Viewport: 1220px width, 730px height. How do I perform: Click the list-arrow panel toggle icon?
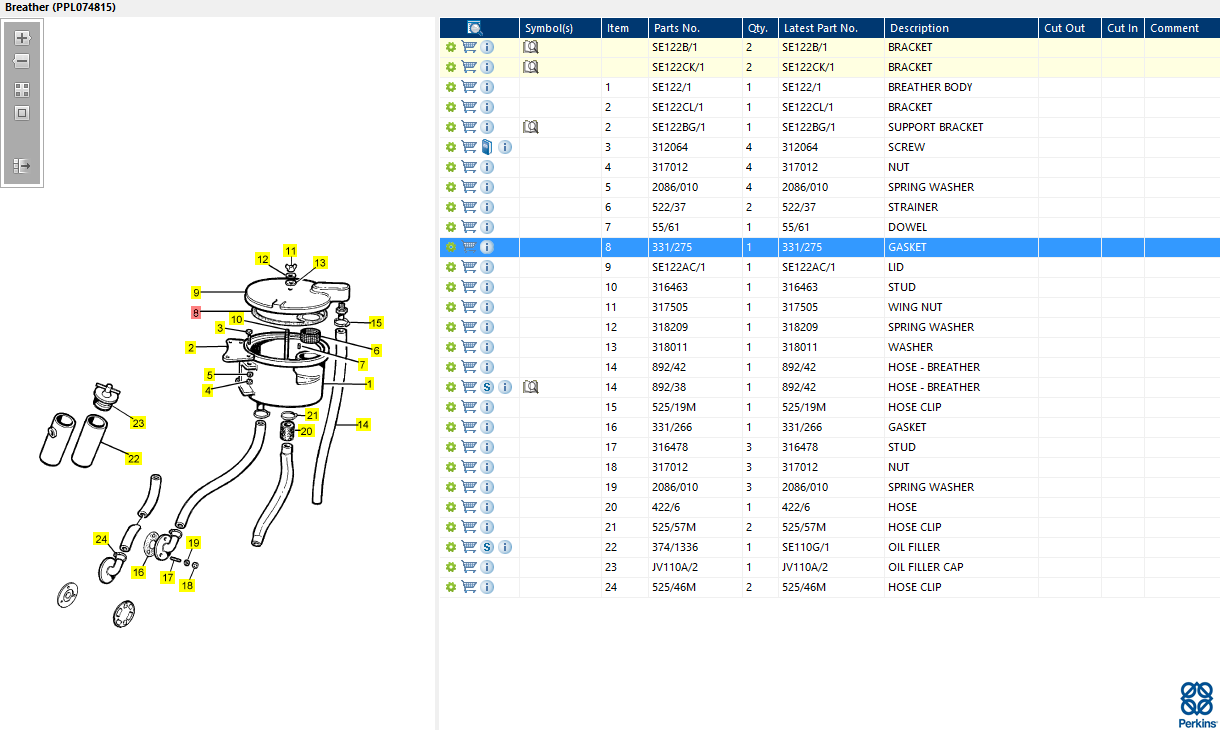[22, 166]
